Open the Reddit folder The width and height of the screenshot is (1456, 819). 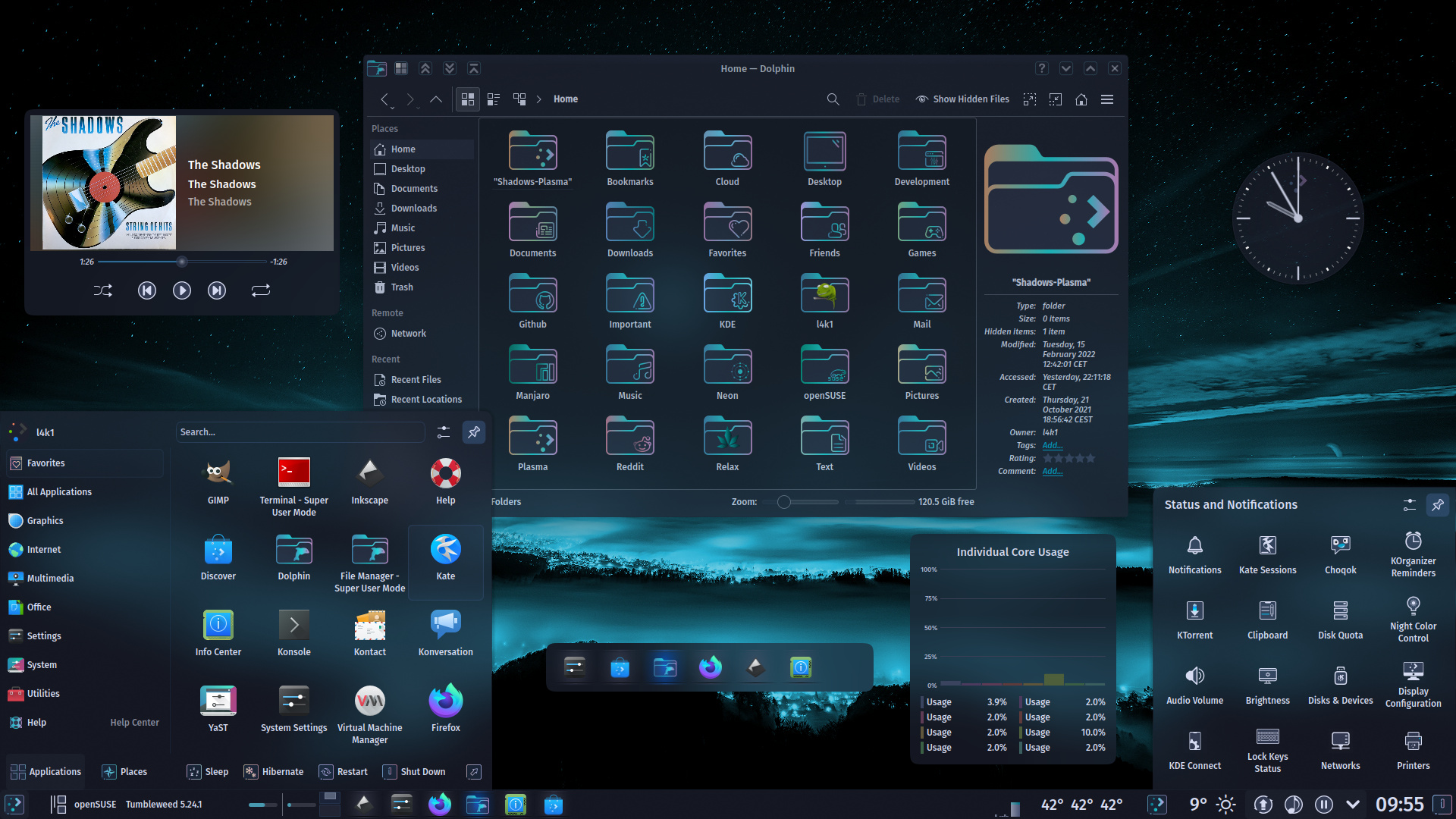coord(630,444)
